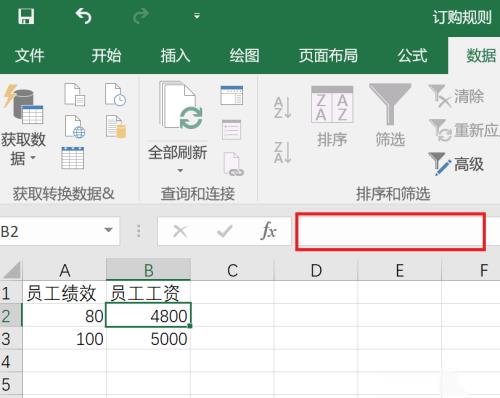
Task: Click inside the formula bar input
Action: 390,231
